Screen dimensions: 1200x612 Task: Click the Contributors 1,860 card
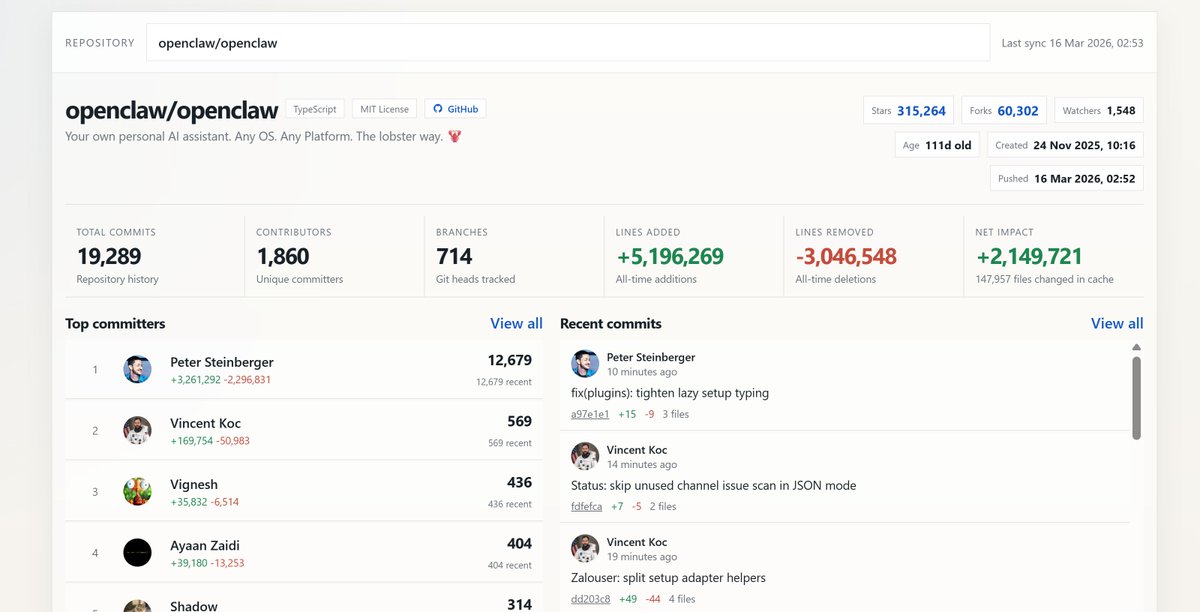tap(334, 256)
